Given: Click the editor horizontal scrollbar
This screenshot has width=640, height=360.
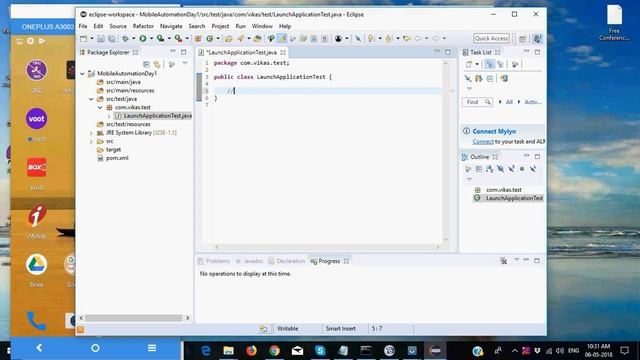Looking at the screenshot, I should (x=327, y=247).
